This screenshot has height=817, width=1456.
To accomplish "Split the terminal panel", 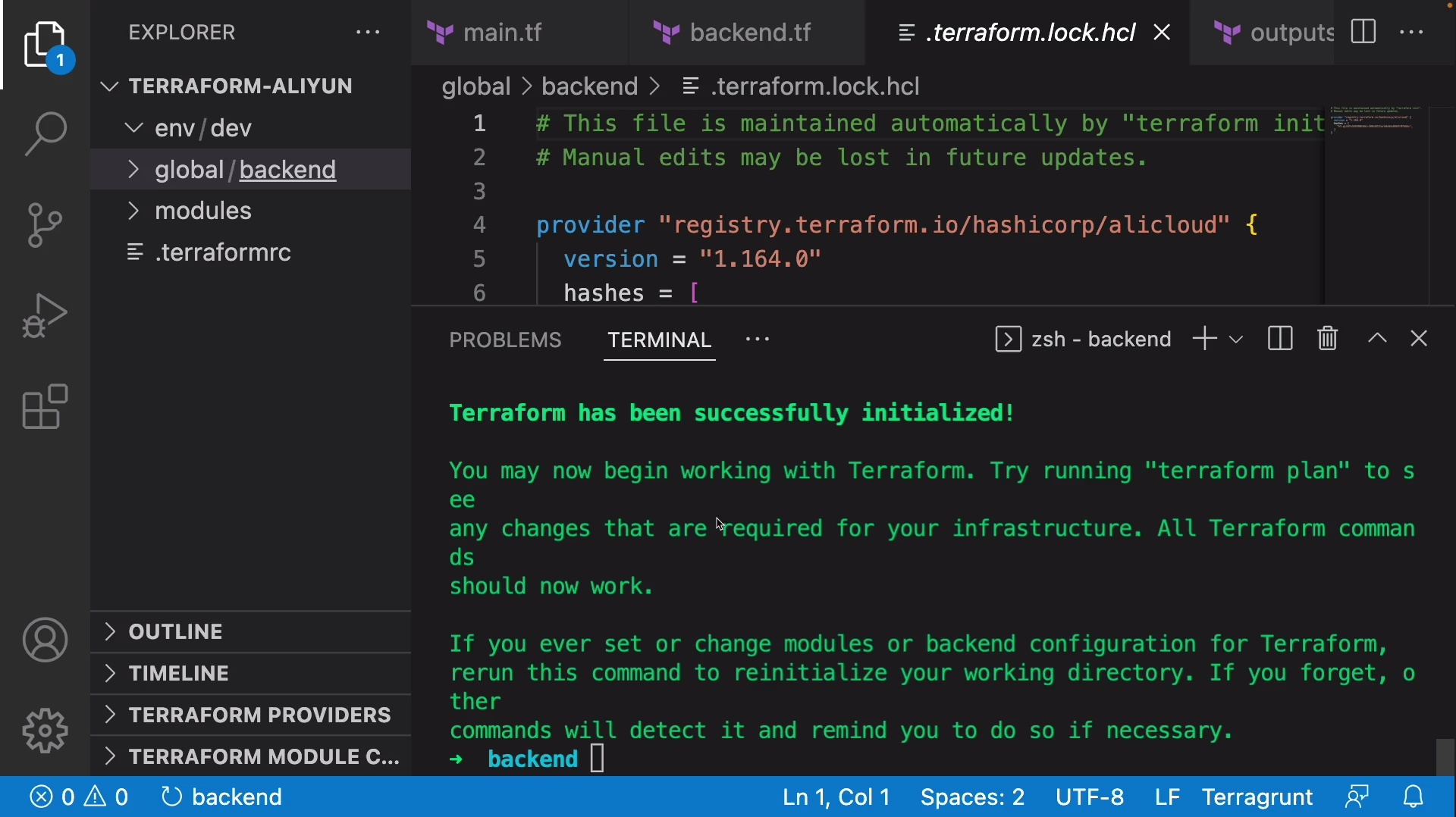I will tap(1280, 339).
